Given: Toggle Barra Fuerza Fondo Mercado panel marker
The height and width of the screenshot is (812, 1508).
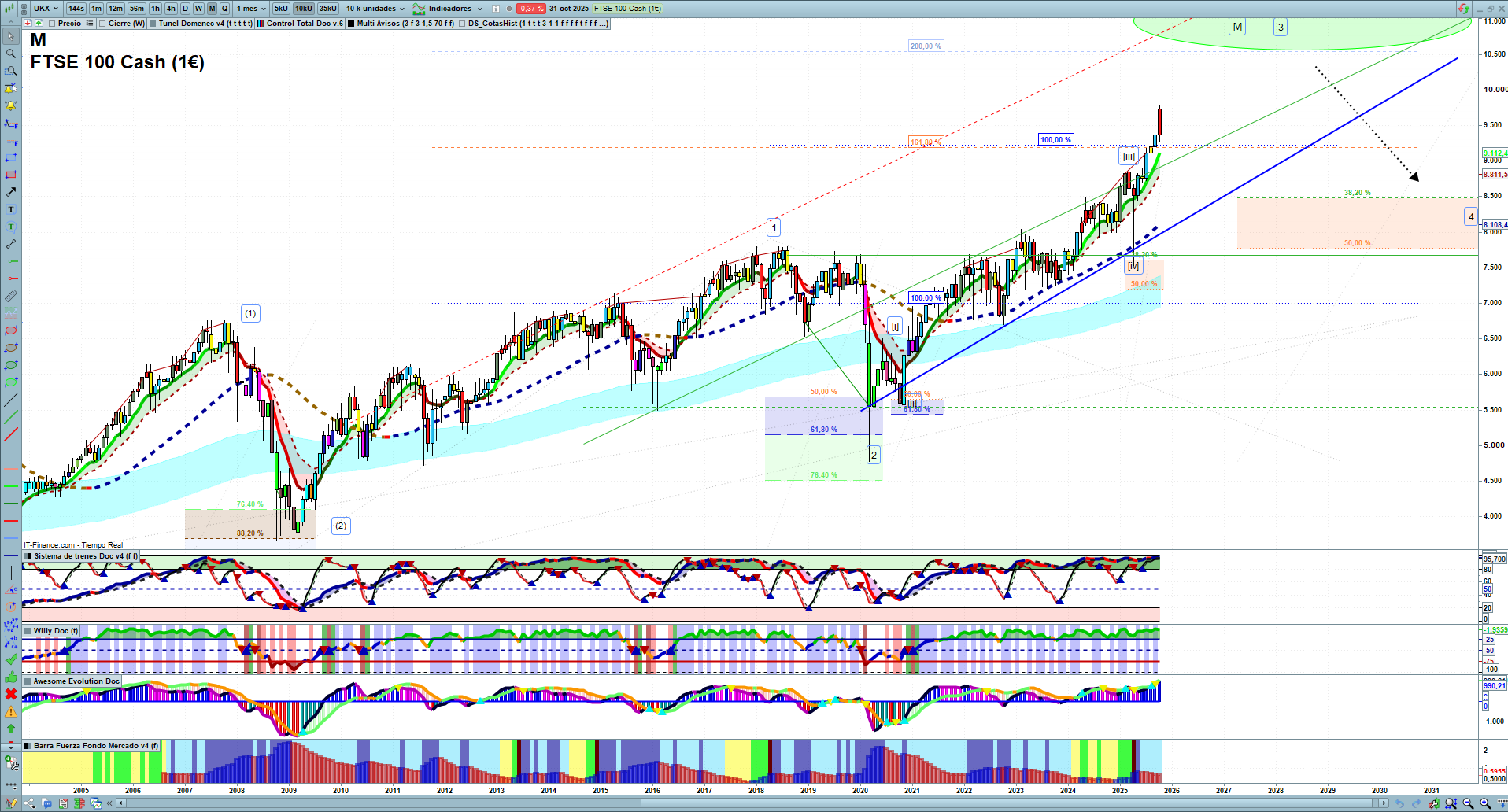Looking at the screenshot, I should (28, 746).
